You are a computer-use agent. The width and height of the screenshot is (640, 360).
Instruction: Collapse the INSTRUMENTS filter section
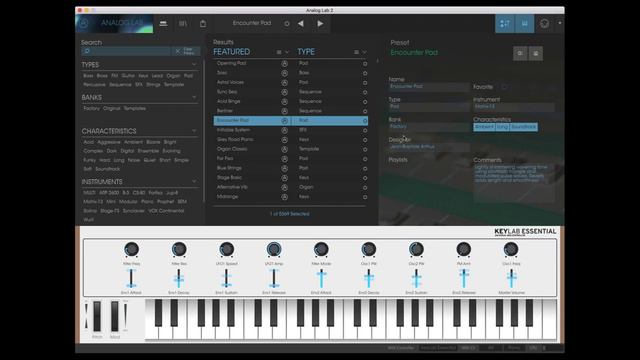pyautogui.click(x=194, y=181)
